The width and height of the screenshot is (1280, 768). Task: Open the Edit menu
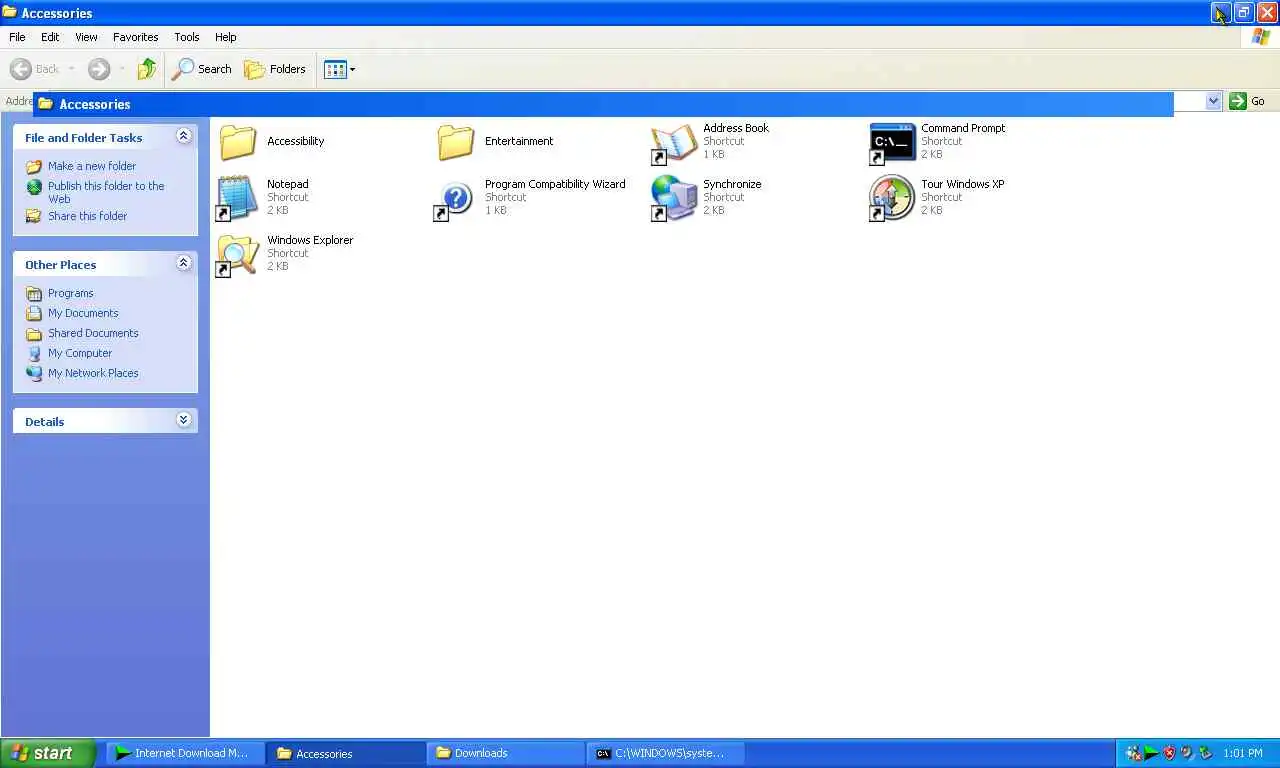coord(50,37)
